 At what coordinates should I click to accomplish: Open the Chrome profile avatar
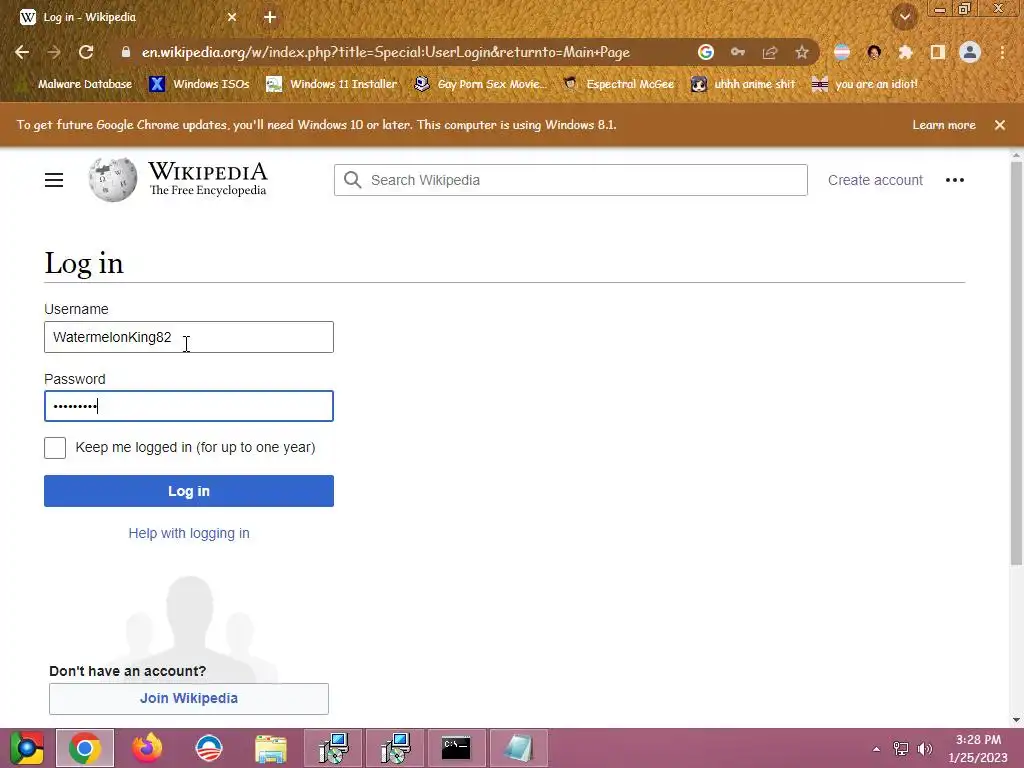click(970, 52)
